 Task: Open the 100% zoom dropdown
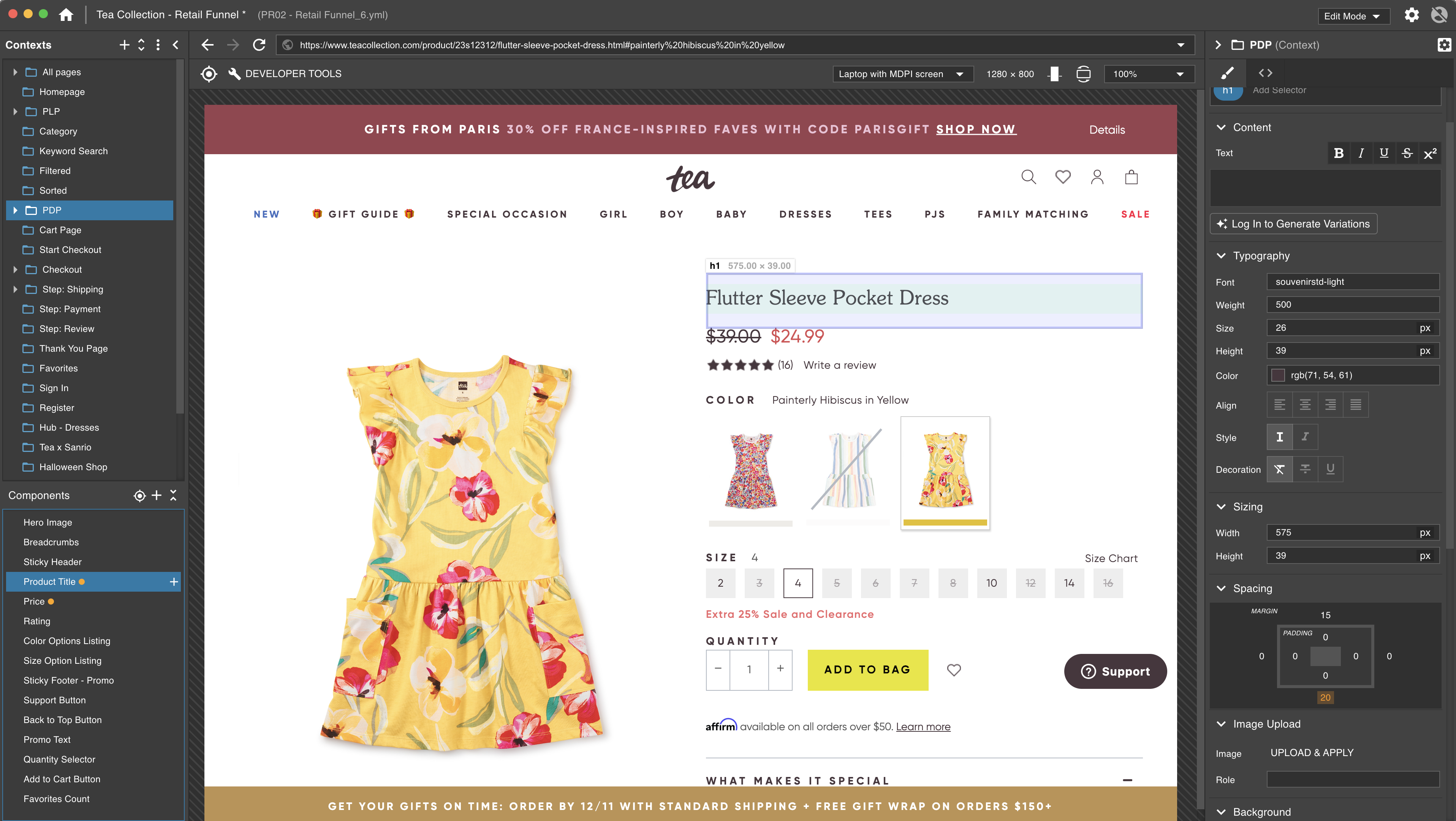(1149, 74)
